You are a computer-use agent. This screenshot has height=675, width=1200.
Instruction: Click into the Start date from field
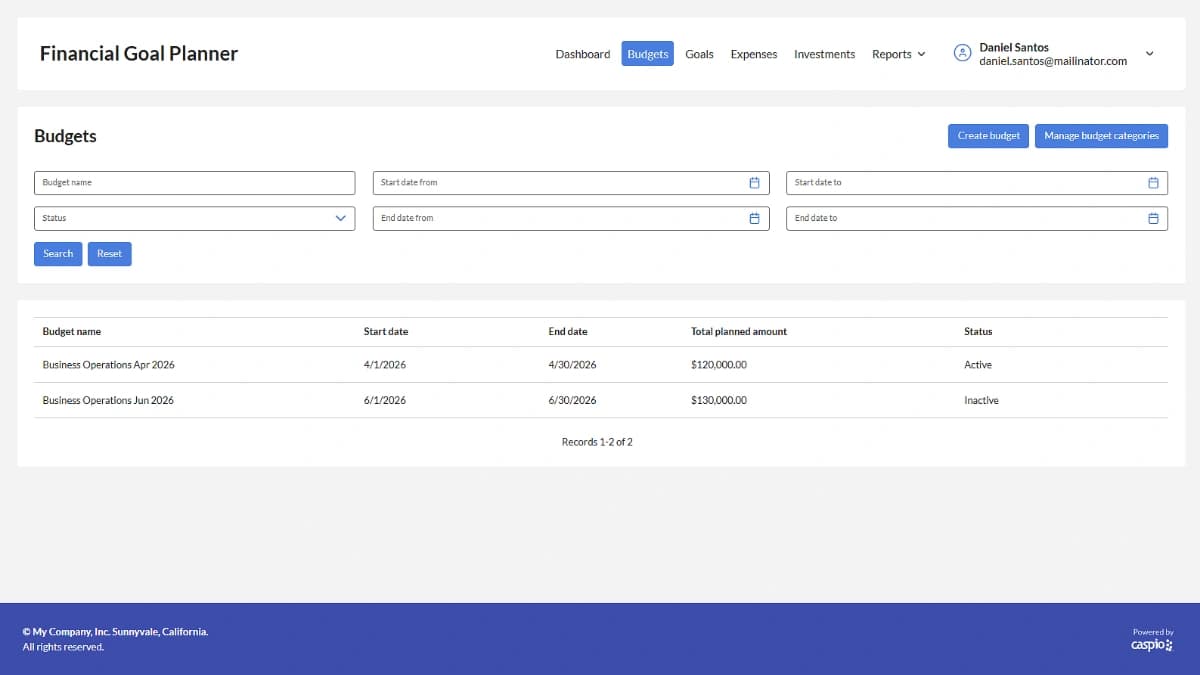pyautogui.click(x=571, y=183)
